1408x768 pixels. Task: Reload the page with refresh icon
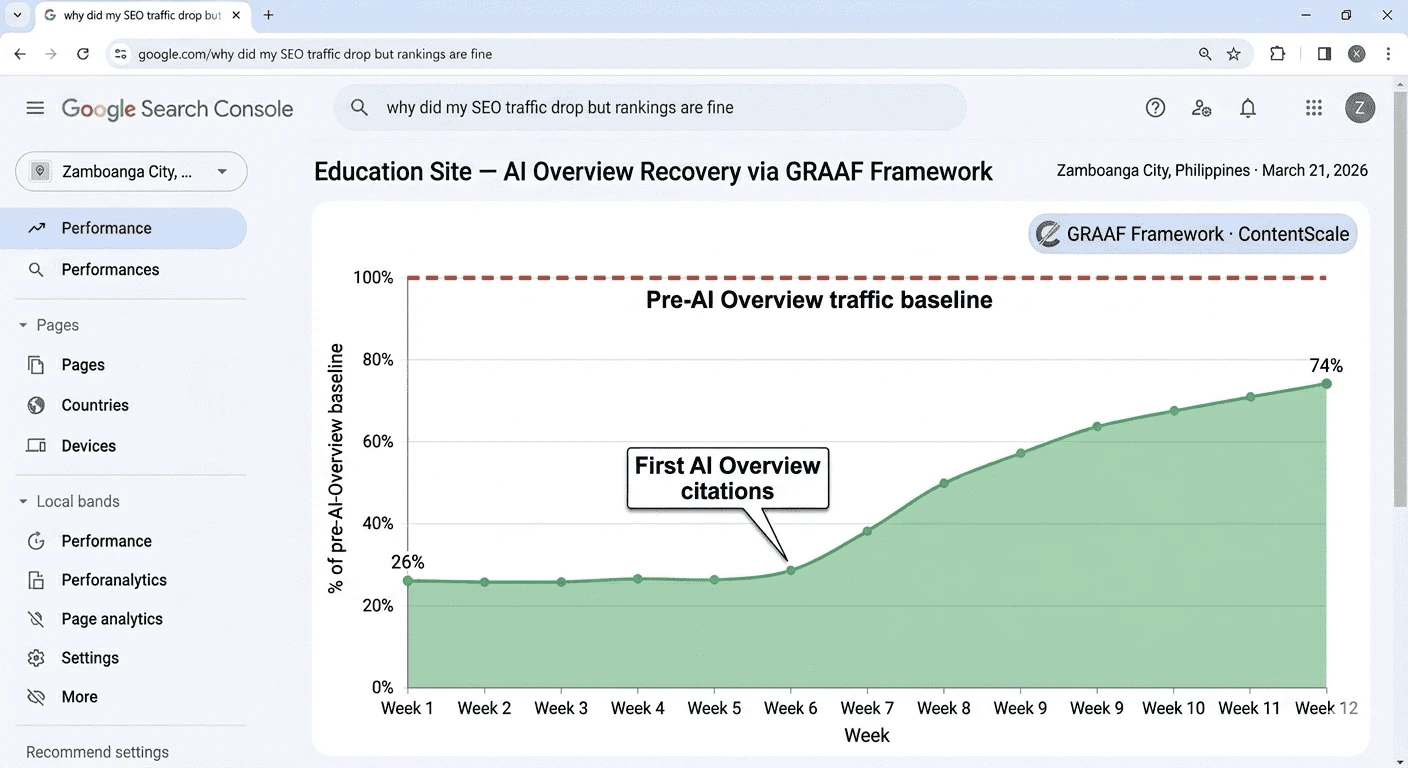(x=83, y=53)
